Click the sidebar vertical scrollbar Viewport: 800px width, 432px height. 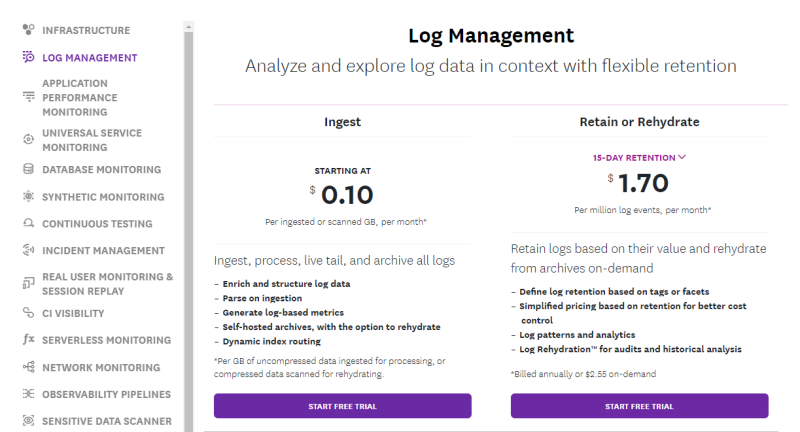click(188, 200)
